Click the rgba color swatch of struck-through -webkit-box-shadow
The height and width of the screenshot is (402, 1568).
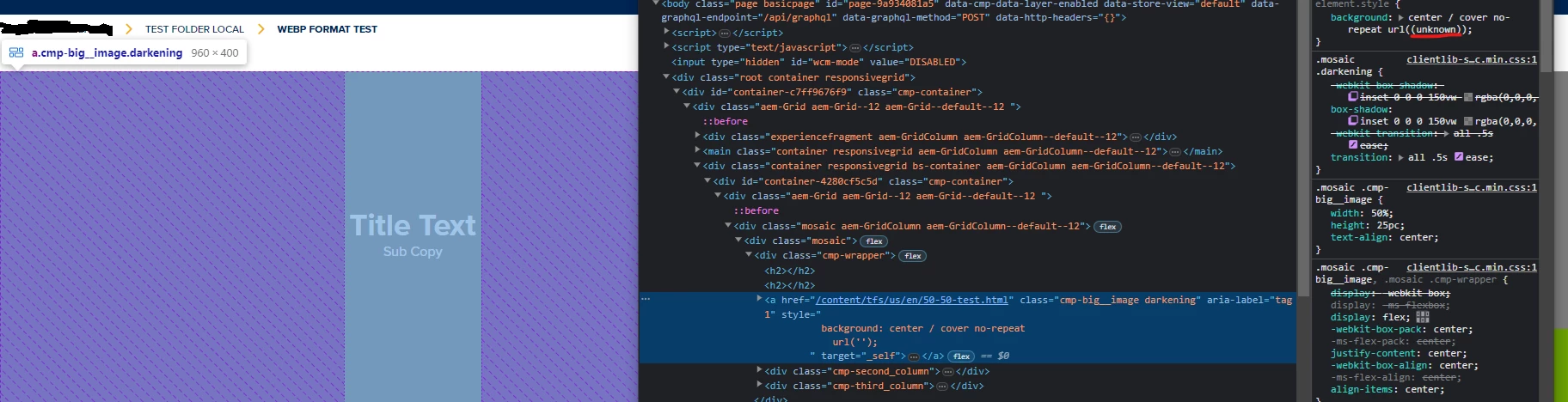[1468, 97]
